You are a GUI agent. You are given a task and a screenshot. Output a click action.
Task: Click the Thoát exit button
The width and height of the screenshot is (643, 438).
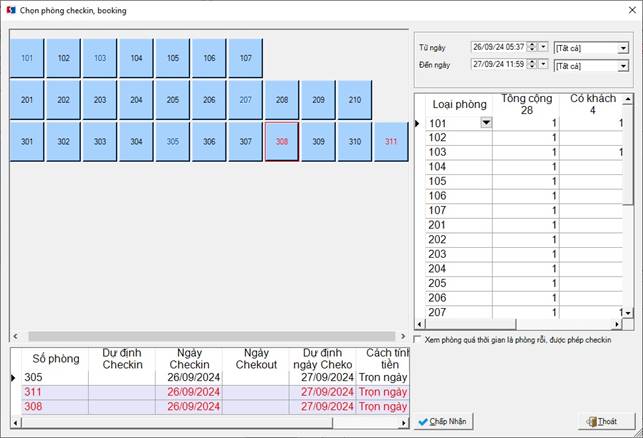(606, 421)
